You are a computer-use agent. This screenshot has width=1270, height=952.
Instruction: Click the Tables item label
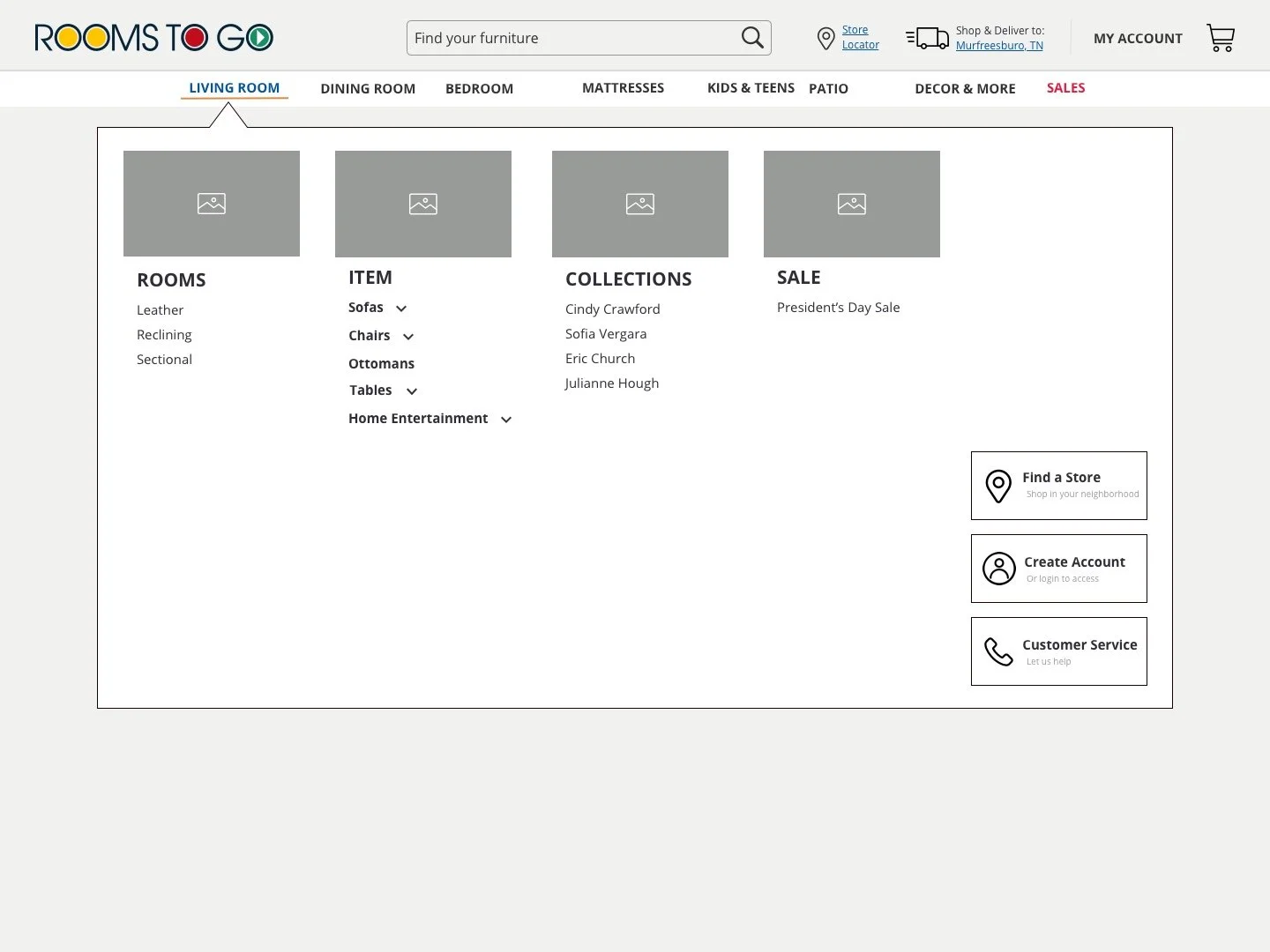[x=370, y=390]
